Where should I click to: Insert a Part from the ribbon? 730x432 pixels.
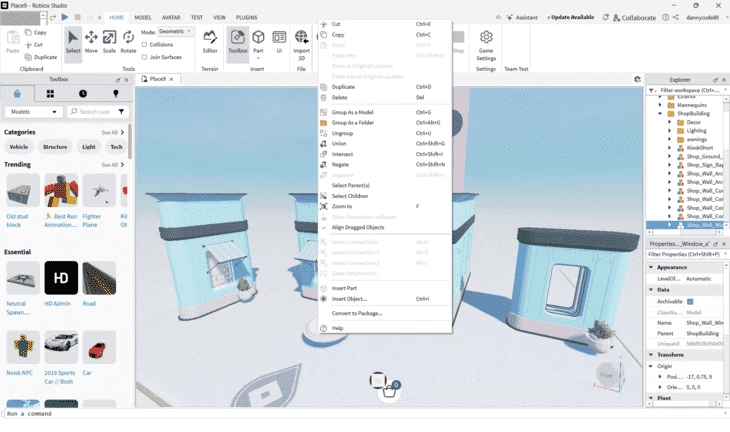(258, 41)
